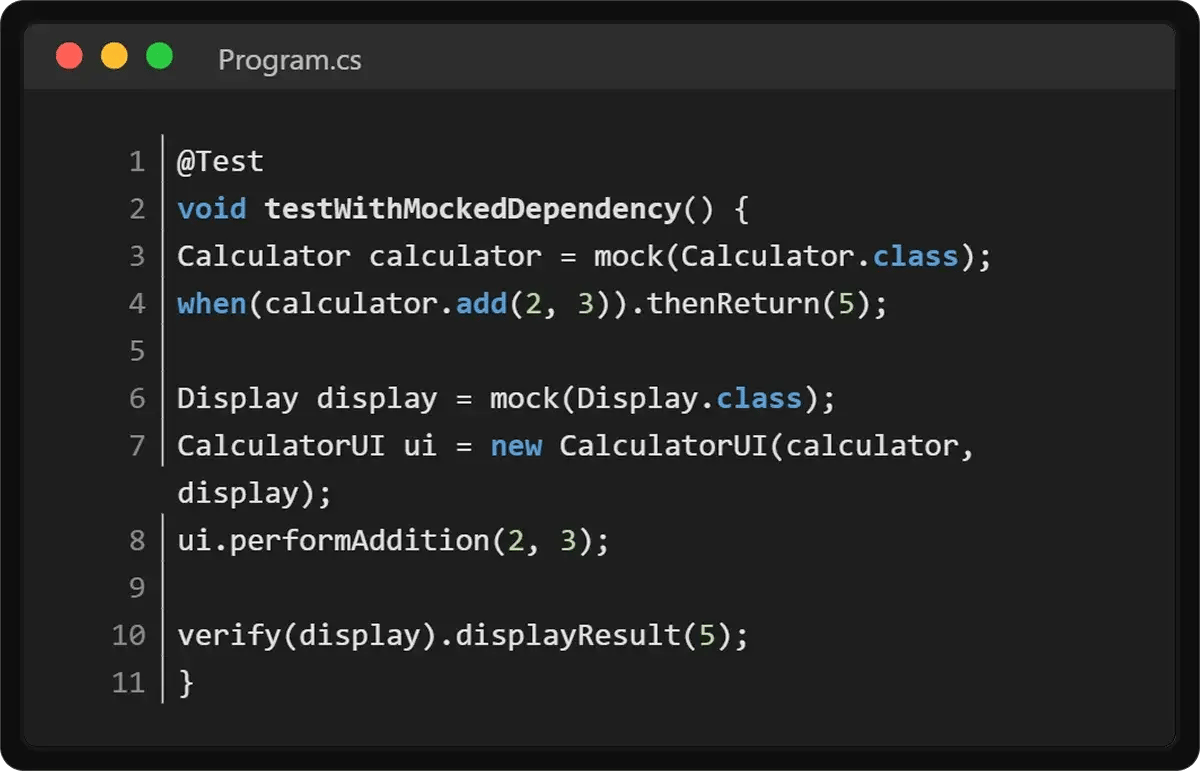Click 'CalculatorUI ui' declaration on line 7

(307, 446)
